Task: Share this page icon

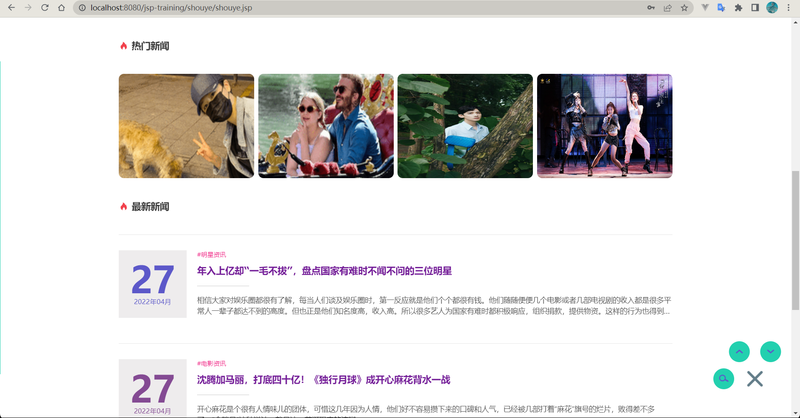Action: click(667, 8)
